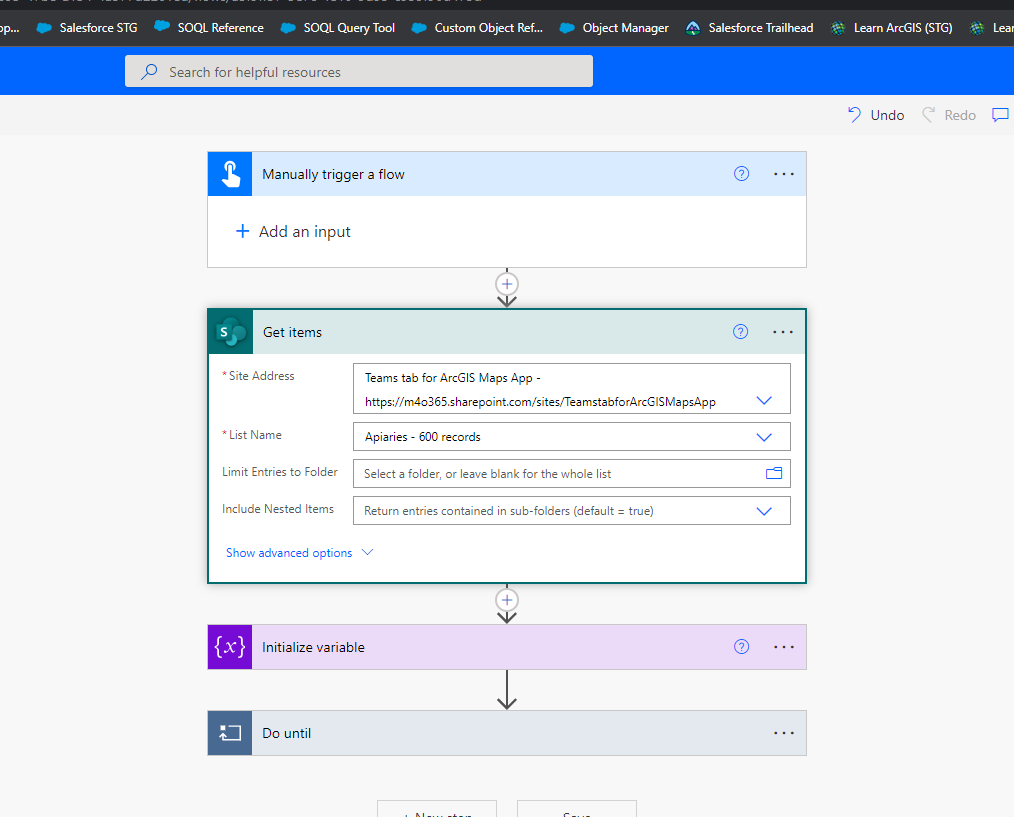Open the Get items ellipsis menu

pos(782,332)
